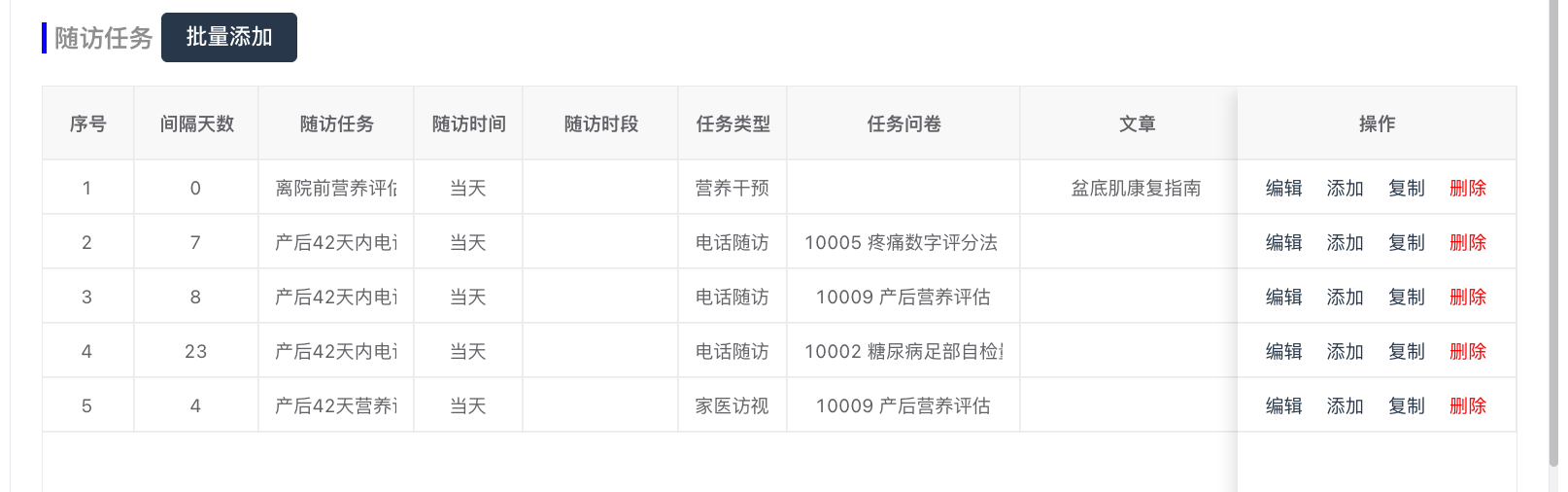The height and width of the screenshot is (492, 1568).
Task: Select the 营养干预 task type cell
Action: coord(732,188)
